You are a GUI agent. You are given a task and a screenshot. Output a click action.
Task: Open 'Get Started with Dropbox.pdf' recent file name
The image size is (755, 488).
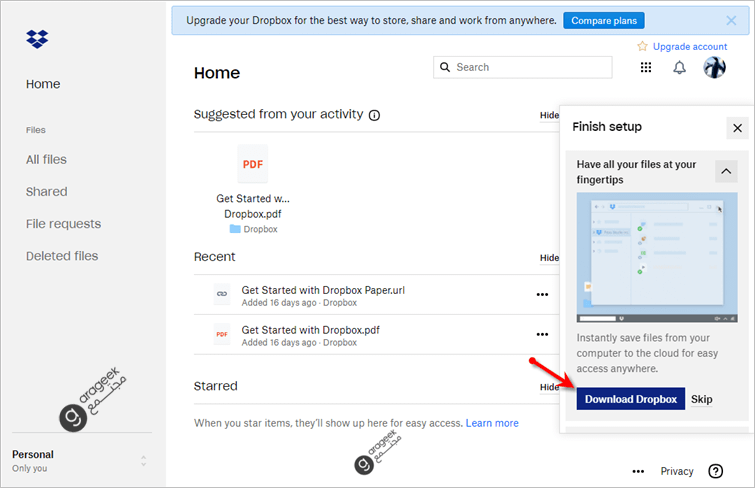(311, 330)
